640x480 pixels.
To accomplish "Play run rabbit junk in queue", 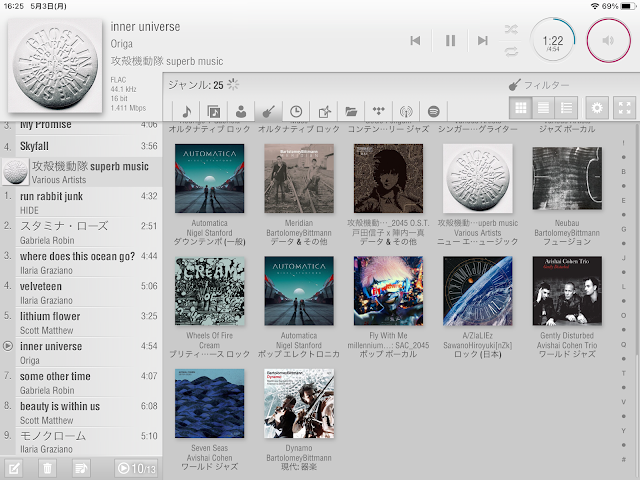I will pos(81,202).
